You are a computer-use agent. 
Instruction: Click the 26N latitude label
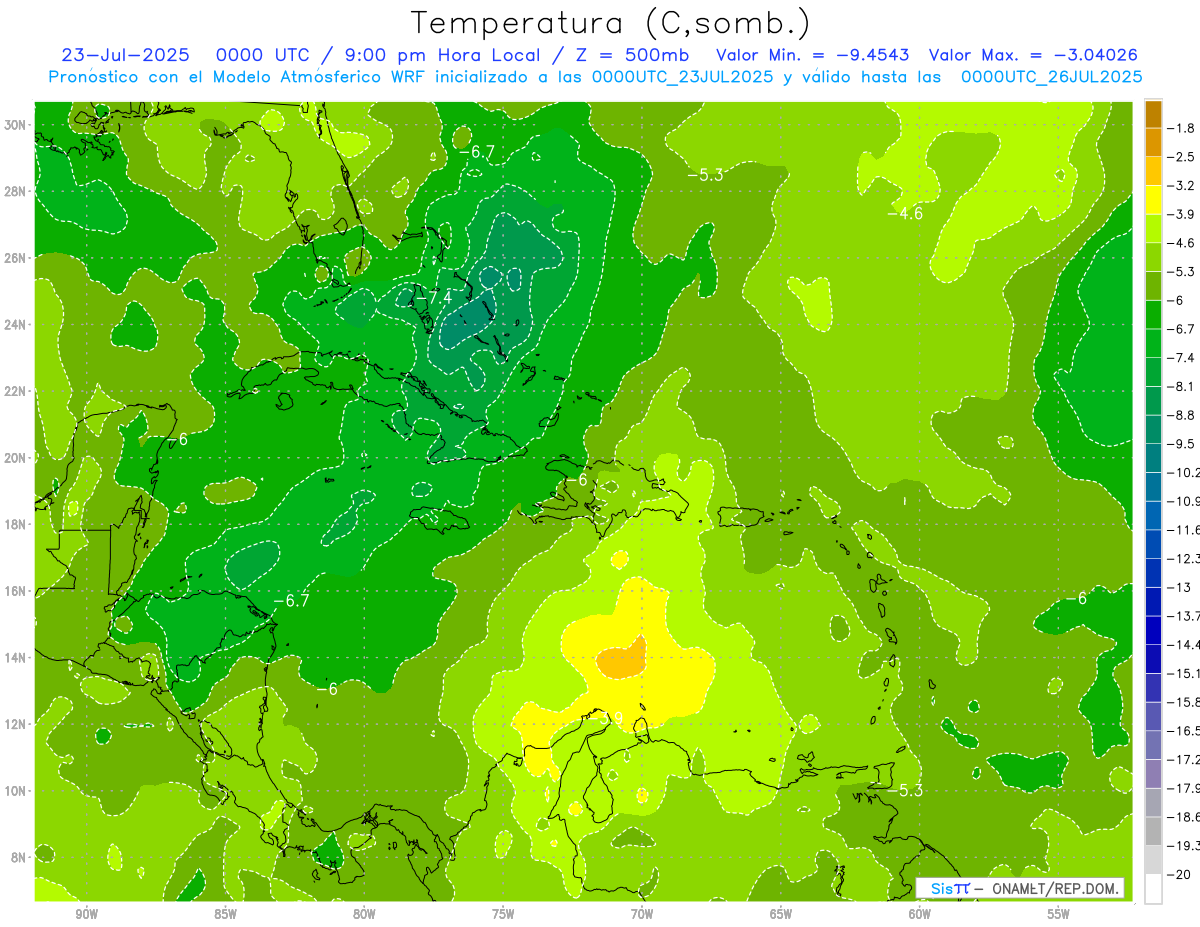(17, 258)
